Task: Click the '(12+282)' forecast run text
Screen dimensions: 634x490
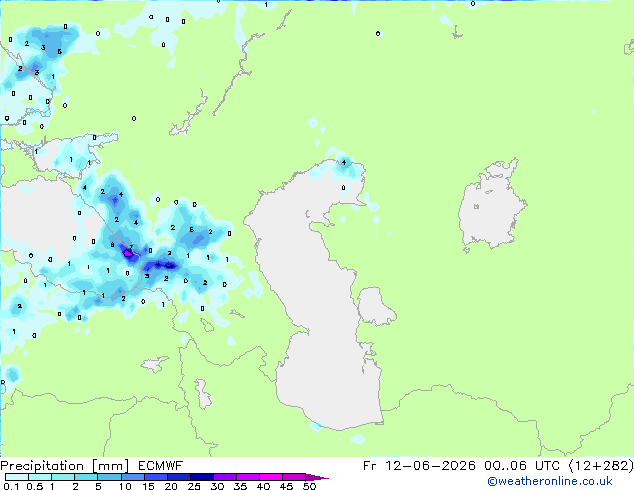Action: pyautogui.click(x=601, y=466)
